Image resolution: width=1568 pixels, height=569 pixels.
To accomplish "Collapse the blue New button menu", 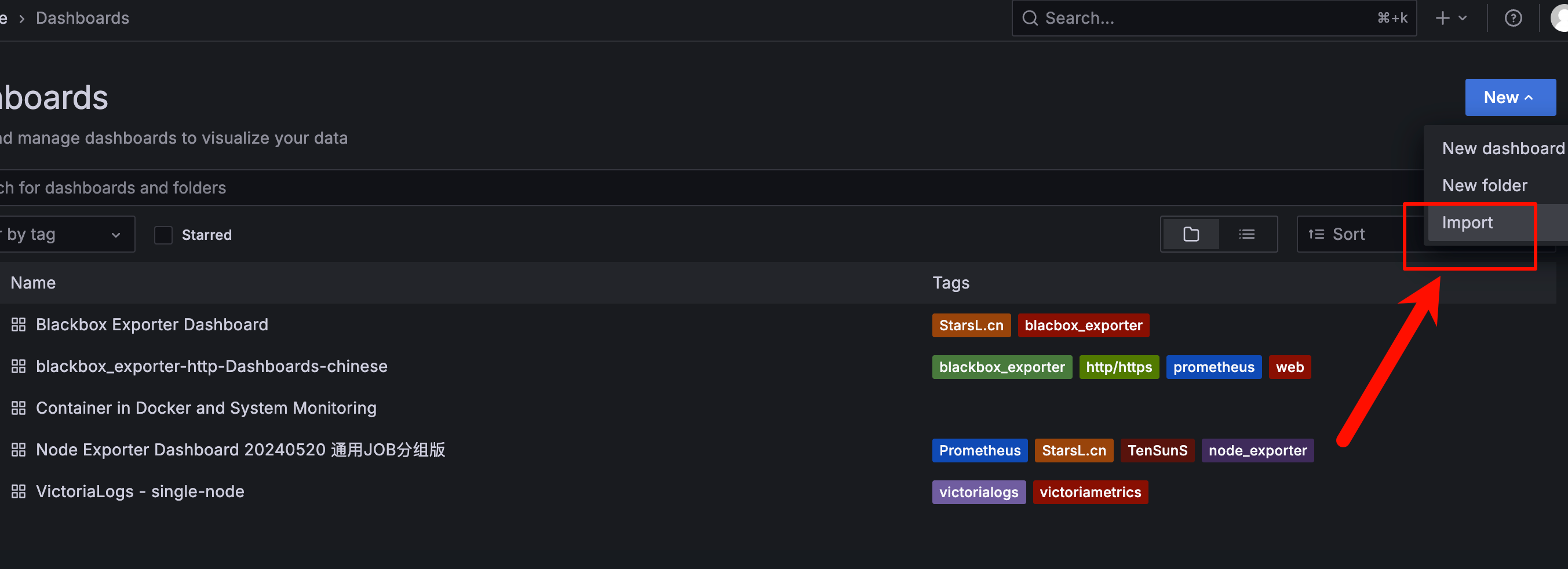I will (x=1509, y=97).
